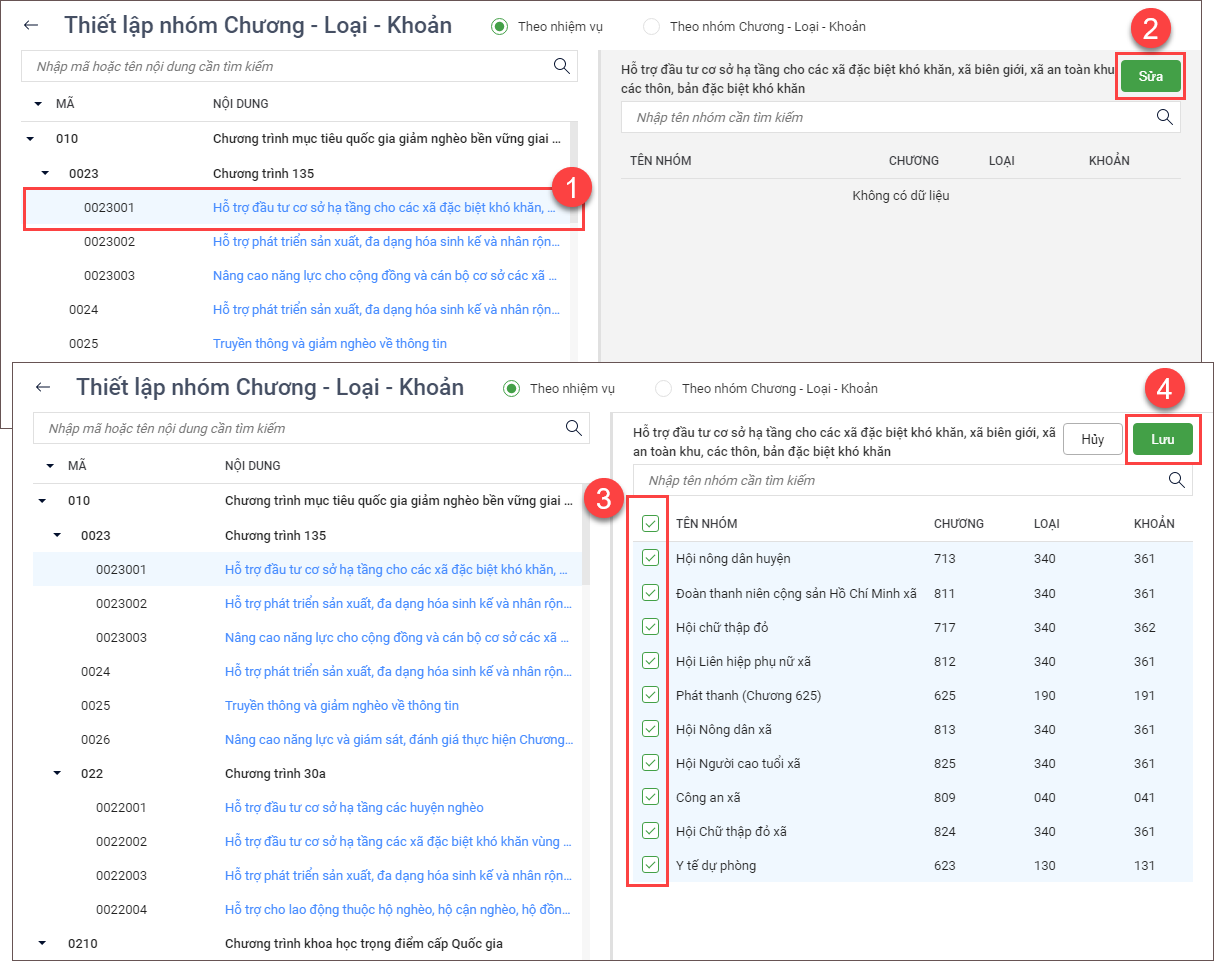Click the back arrow in the upper panel
The width and height of the screenshot is (1214, 961).
[31, 26]
